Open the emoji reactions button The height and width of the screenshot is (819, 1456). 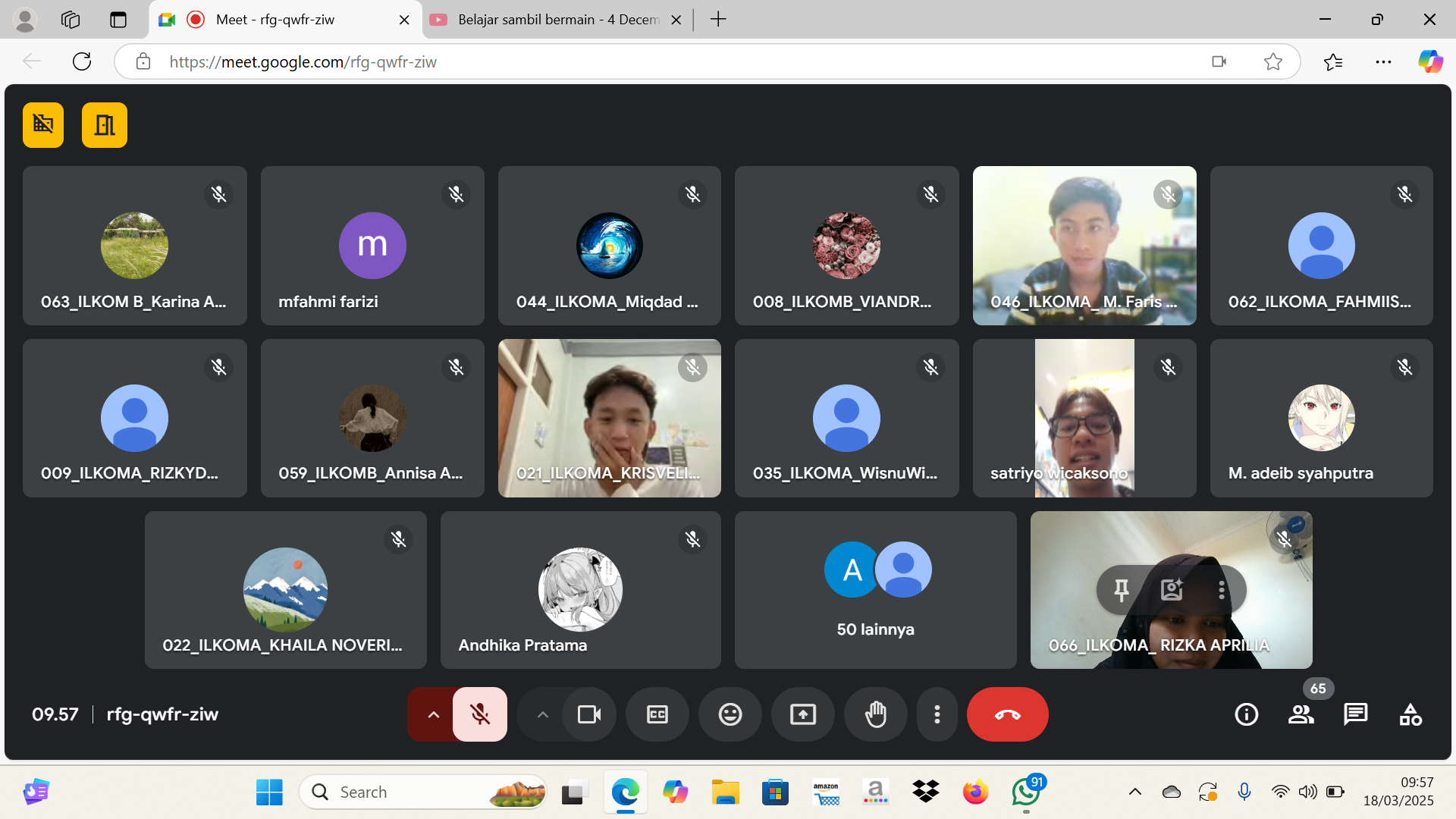(x=730, y=714)
